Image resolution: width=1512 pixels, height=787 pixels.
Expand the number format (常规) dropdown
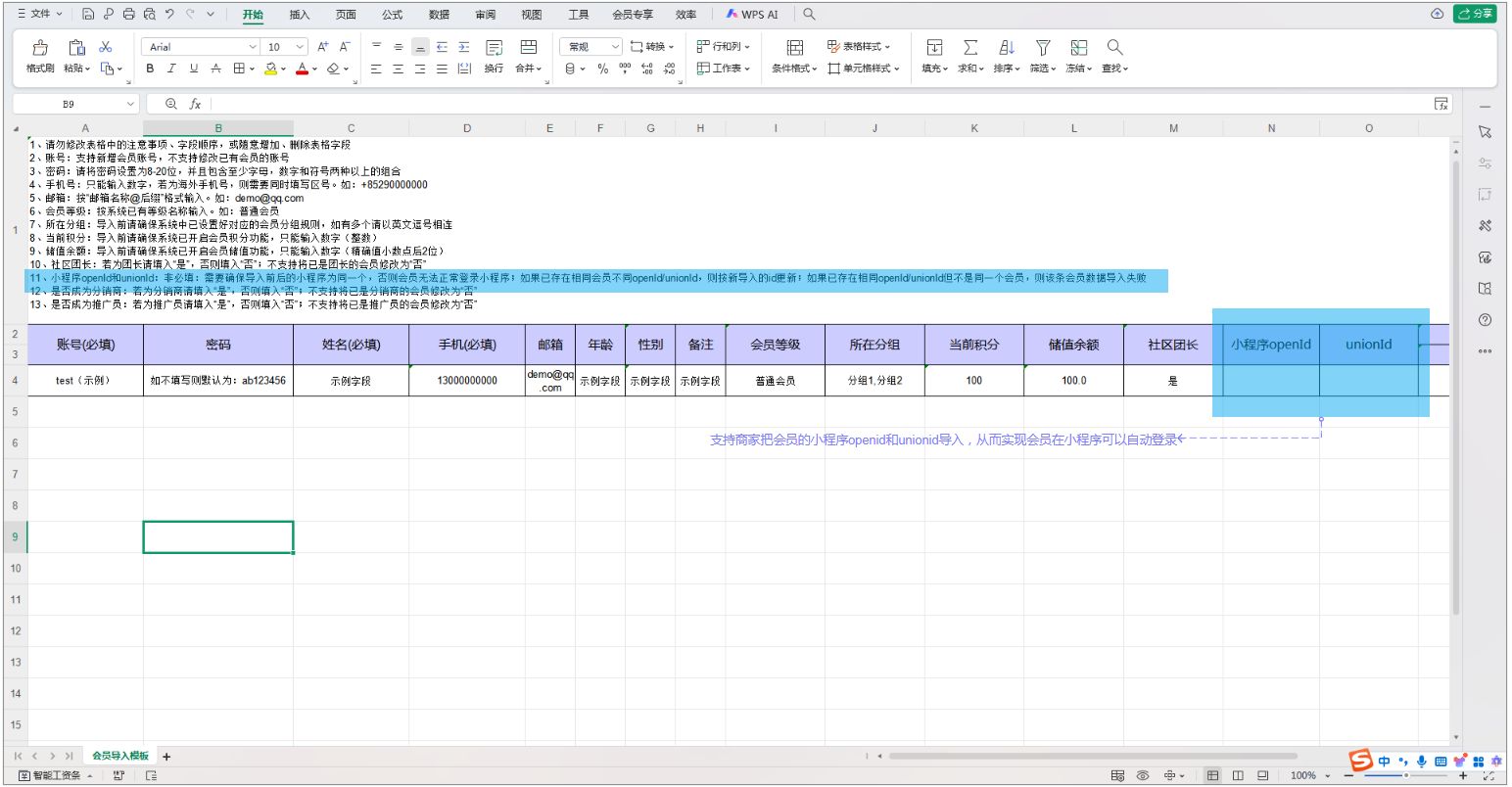click(615, 47)
